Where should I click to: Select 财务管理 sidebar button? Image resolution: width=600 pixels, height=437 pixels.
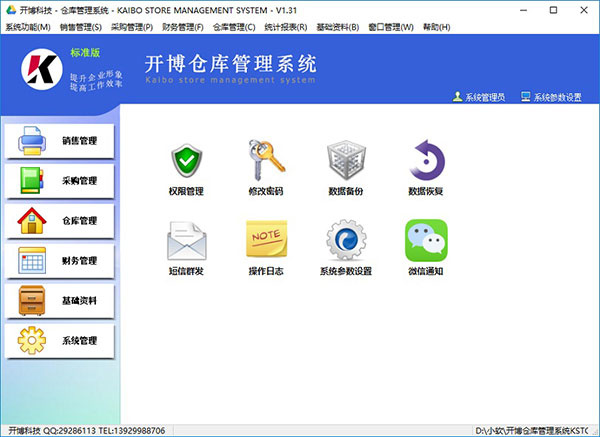(x=59, y=261)
